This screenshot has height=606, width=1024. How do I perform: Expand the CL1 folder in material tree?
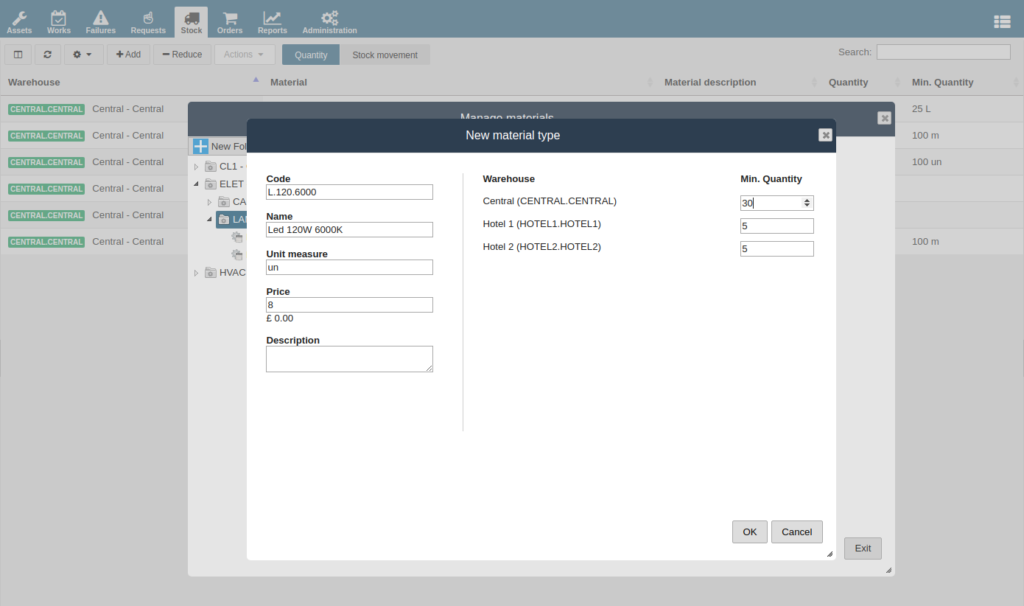196,166
